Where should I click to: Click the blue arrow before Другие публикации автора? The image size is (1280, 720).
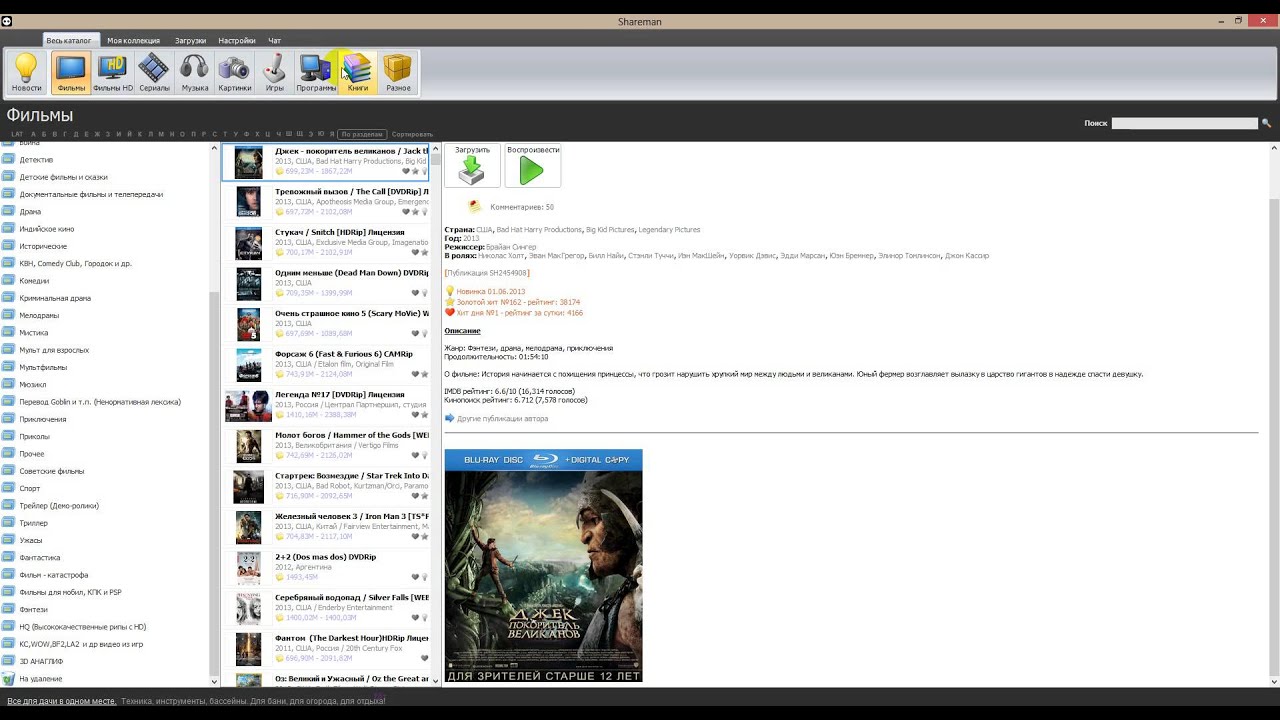[x=450, y=418]
